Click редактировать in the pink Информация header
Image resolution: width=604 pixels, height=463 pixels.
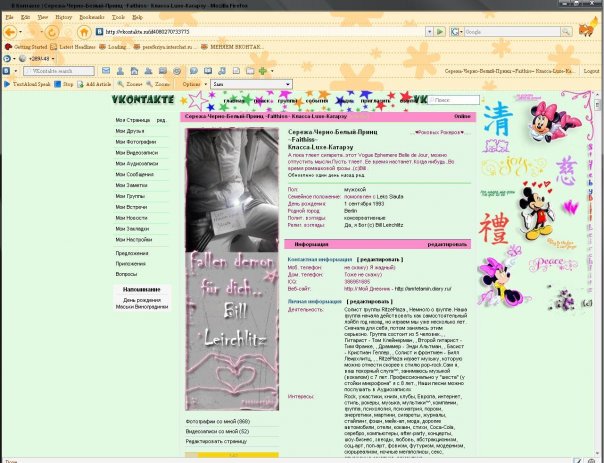pos(447,244)
